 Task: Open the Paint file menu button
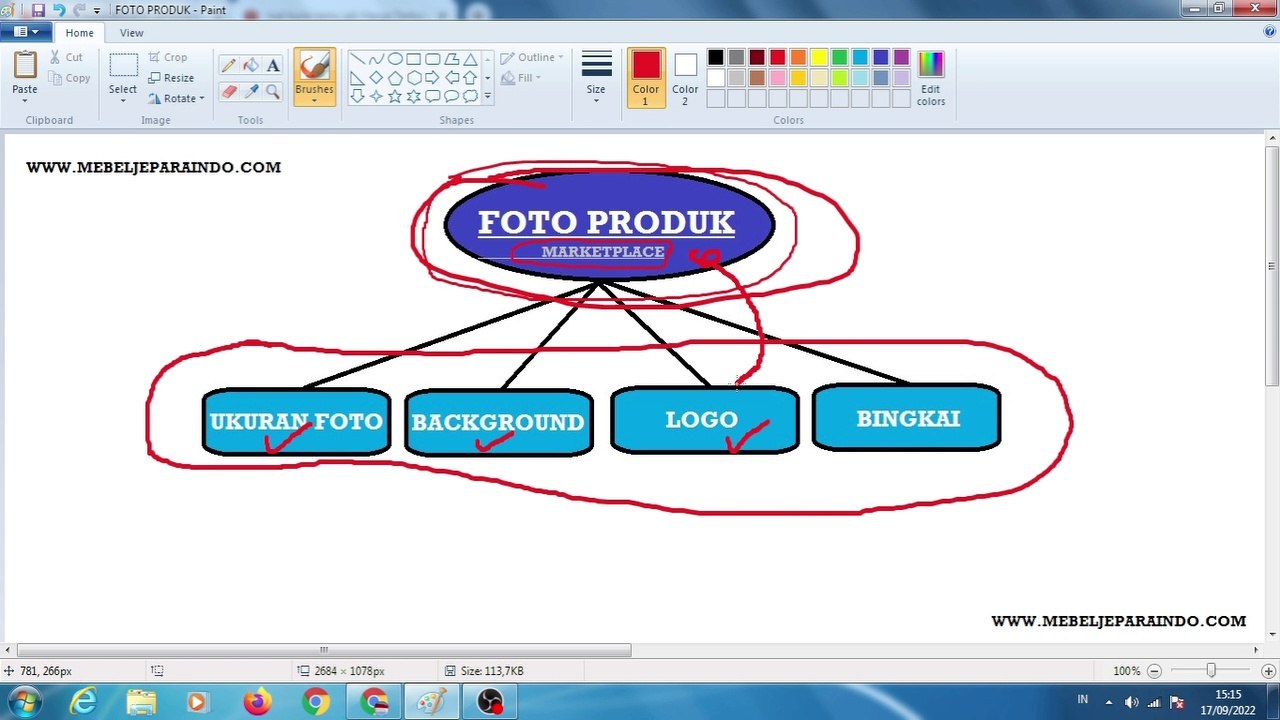click(26, 32)
